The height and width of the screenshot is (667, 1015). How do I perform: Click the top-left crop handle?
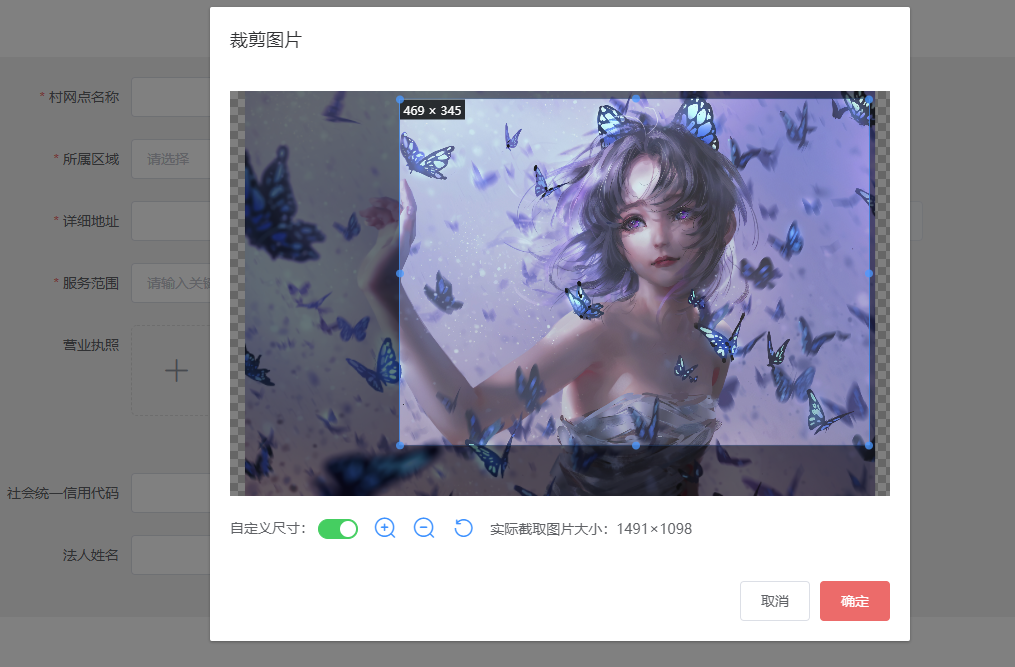(x=400, y=99)
